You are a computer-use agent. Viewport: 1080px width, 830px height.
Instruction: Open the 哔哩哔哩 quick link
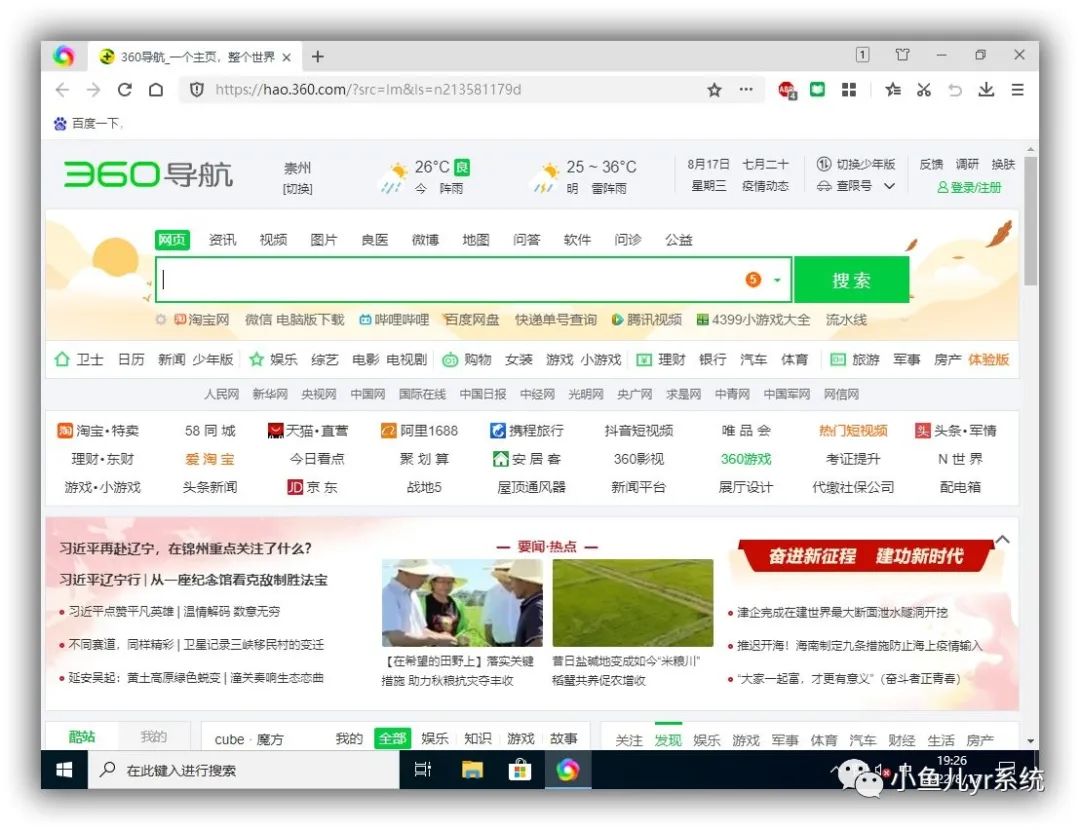394,320
